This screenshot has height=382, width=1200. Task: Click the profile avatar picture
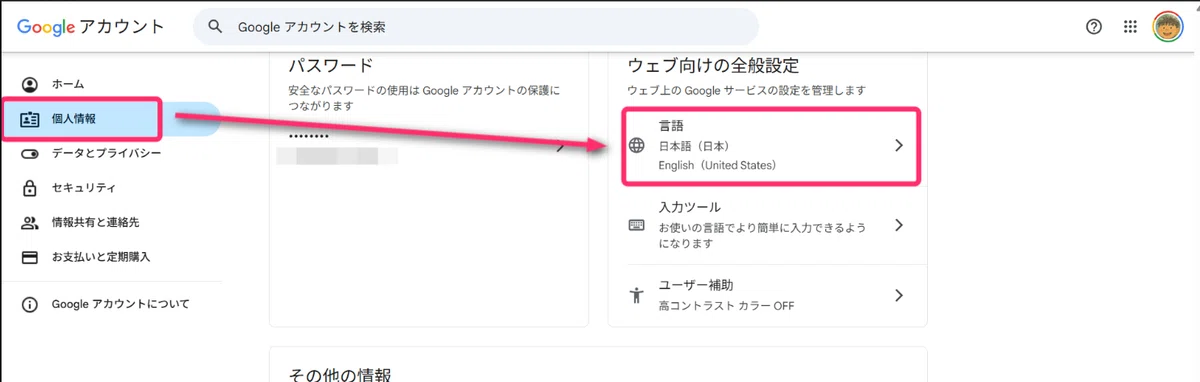tap(1167, 27)
